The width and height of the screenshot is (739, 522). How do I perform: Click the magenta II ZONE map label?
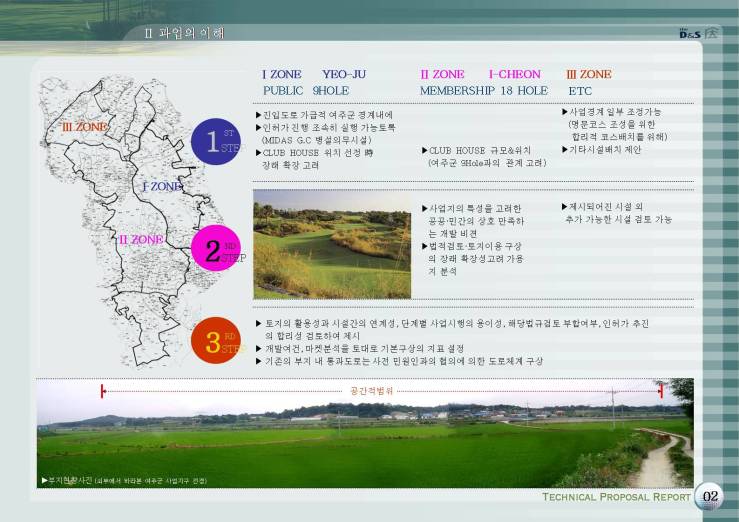(x=140, y=240)
